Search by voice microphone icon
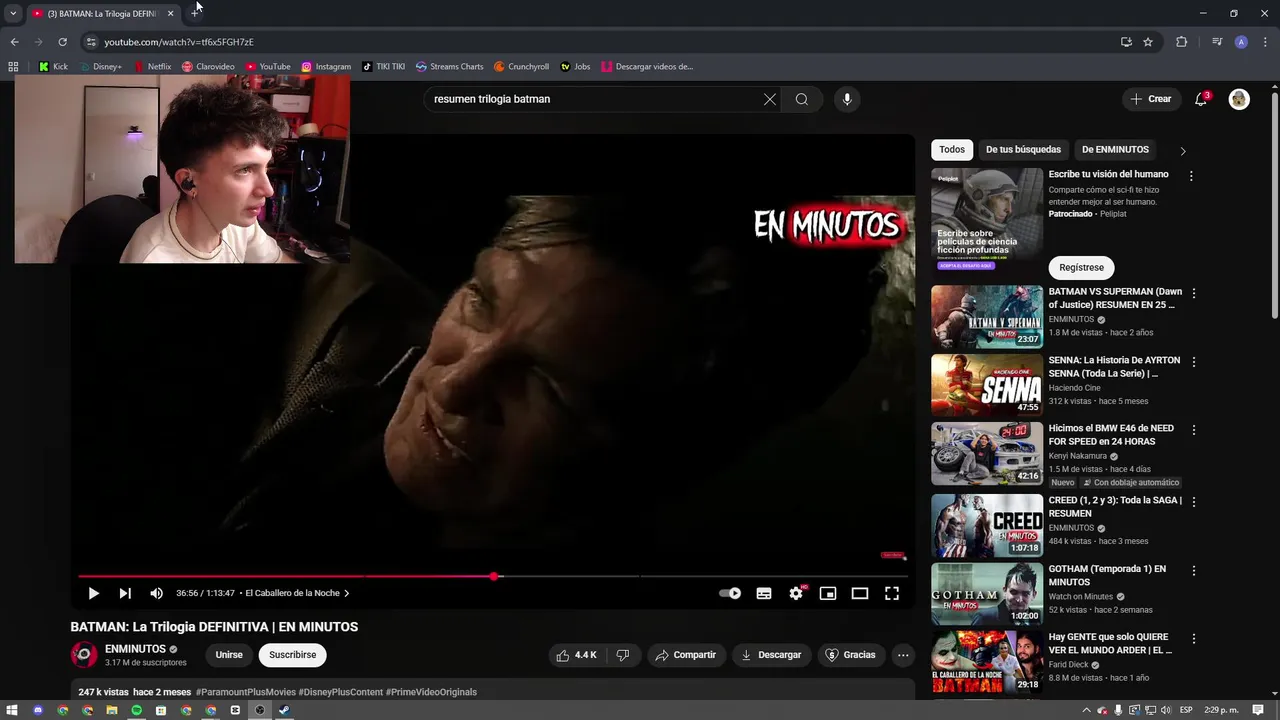Image resolution: width=1280 pixels, height=720 pixels. tap(847, 99)
